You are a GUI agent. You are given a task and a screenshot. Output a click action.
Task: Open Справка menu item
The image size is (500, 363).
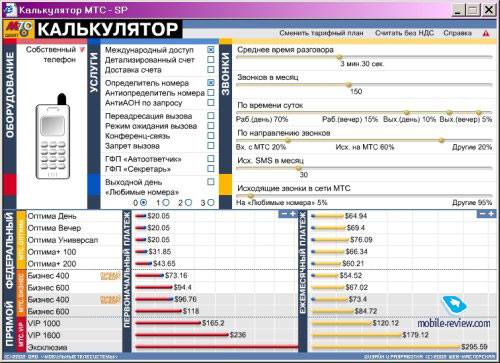click(457, 33)
